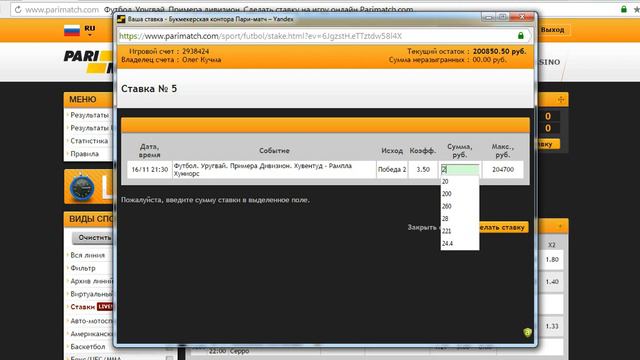This screenshot has width=640, height=360.
Task: Open the RU language dropdown
Action: (90, 31)
